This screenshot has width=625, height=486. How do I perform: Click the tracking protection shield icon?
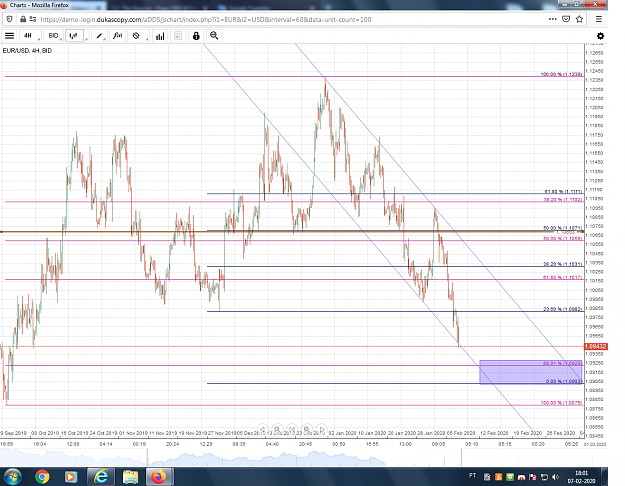(10, 19)
